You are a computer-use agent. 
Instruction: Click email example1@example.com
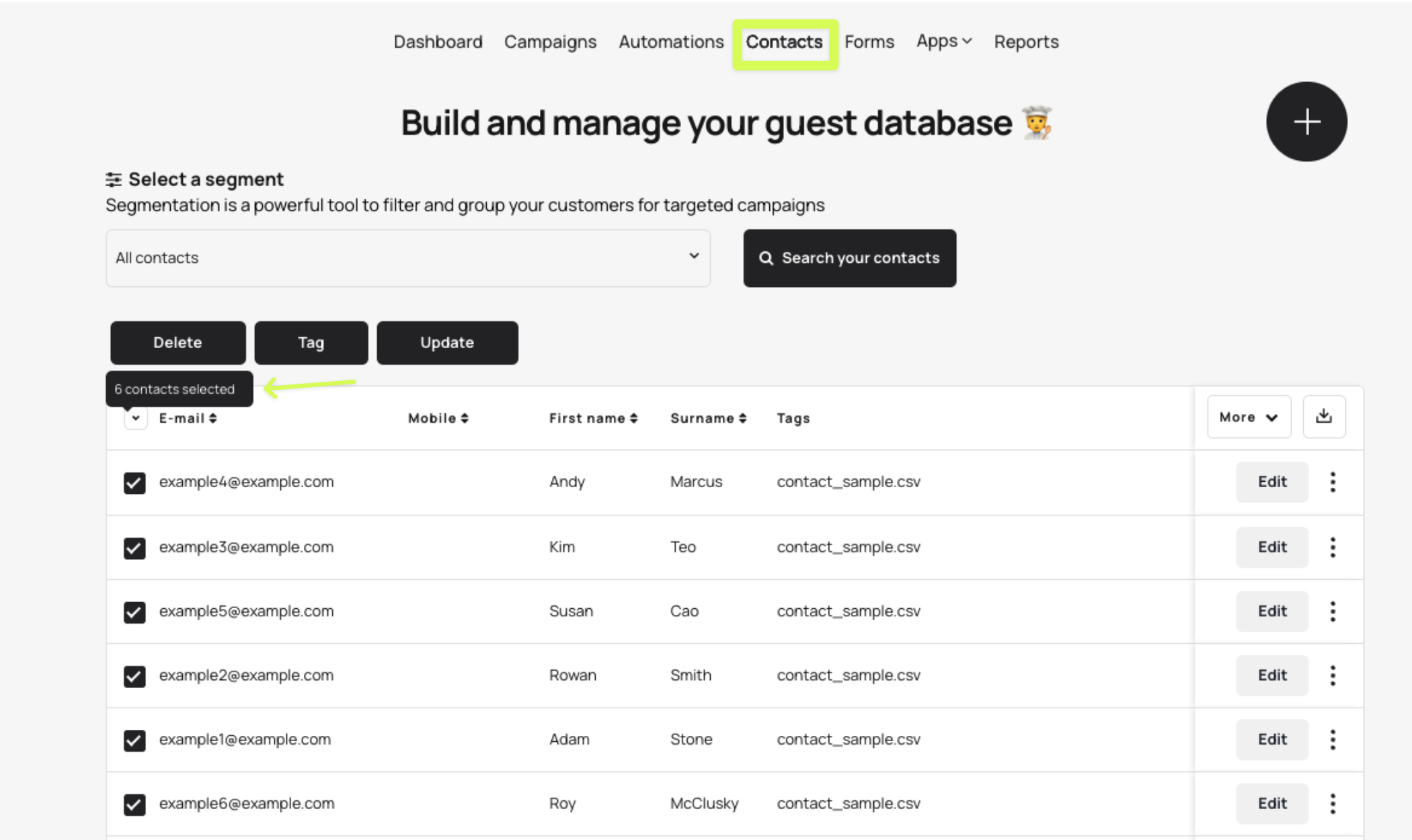tap(245, 740)
